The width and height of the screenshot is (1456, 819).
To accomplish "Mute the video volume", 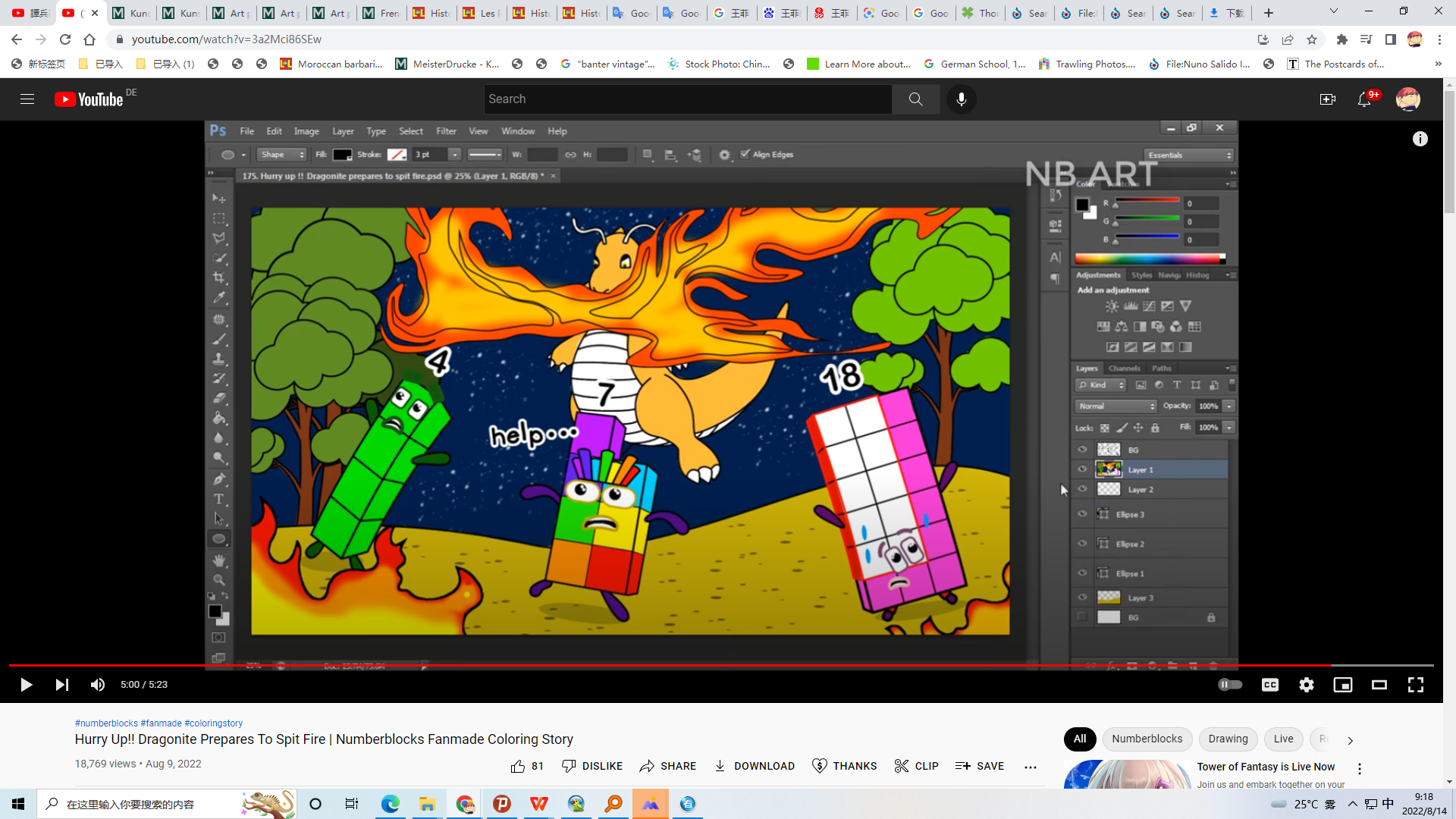I will click(x=98, y=685).
